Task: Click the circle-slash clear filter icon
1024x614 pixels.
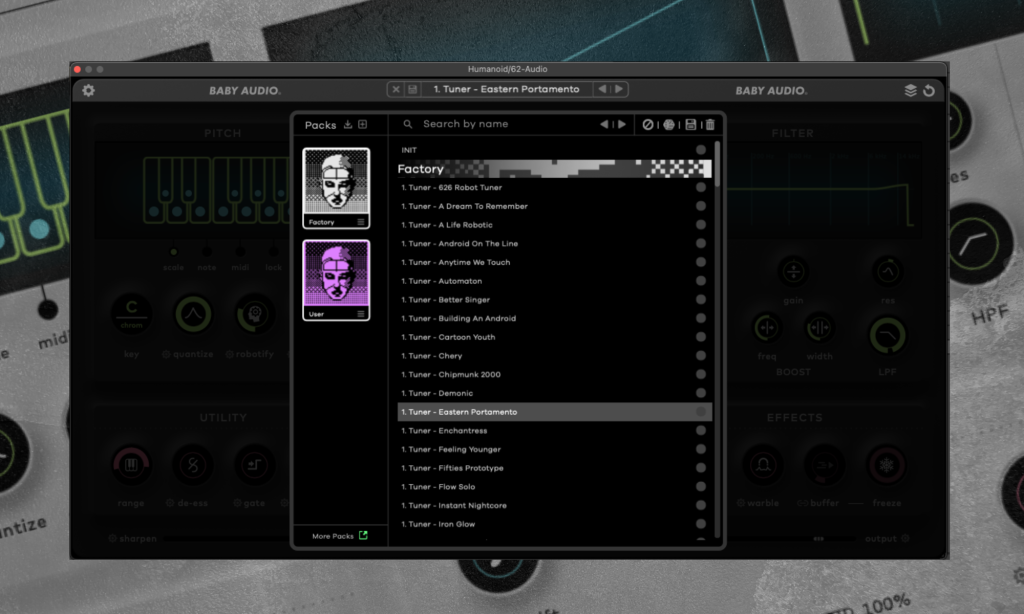Action: point(648,125)
